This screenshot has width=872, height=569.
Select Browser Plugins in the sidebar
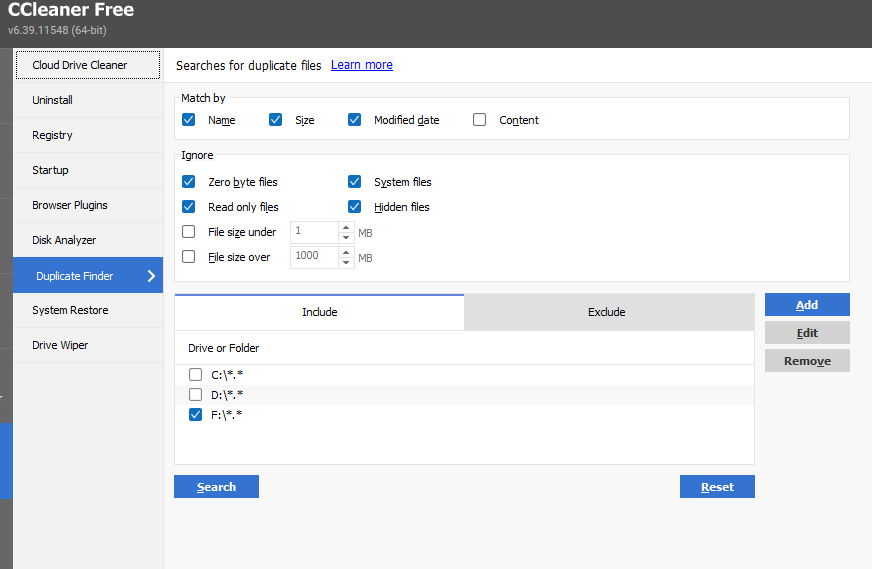[x=88, y=205]
